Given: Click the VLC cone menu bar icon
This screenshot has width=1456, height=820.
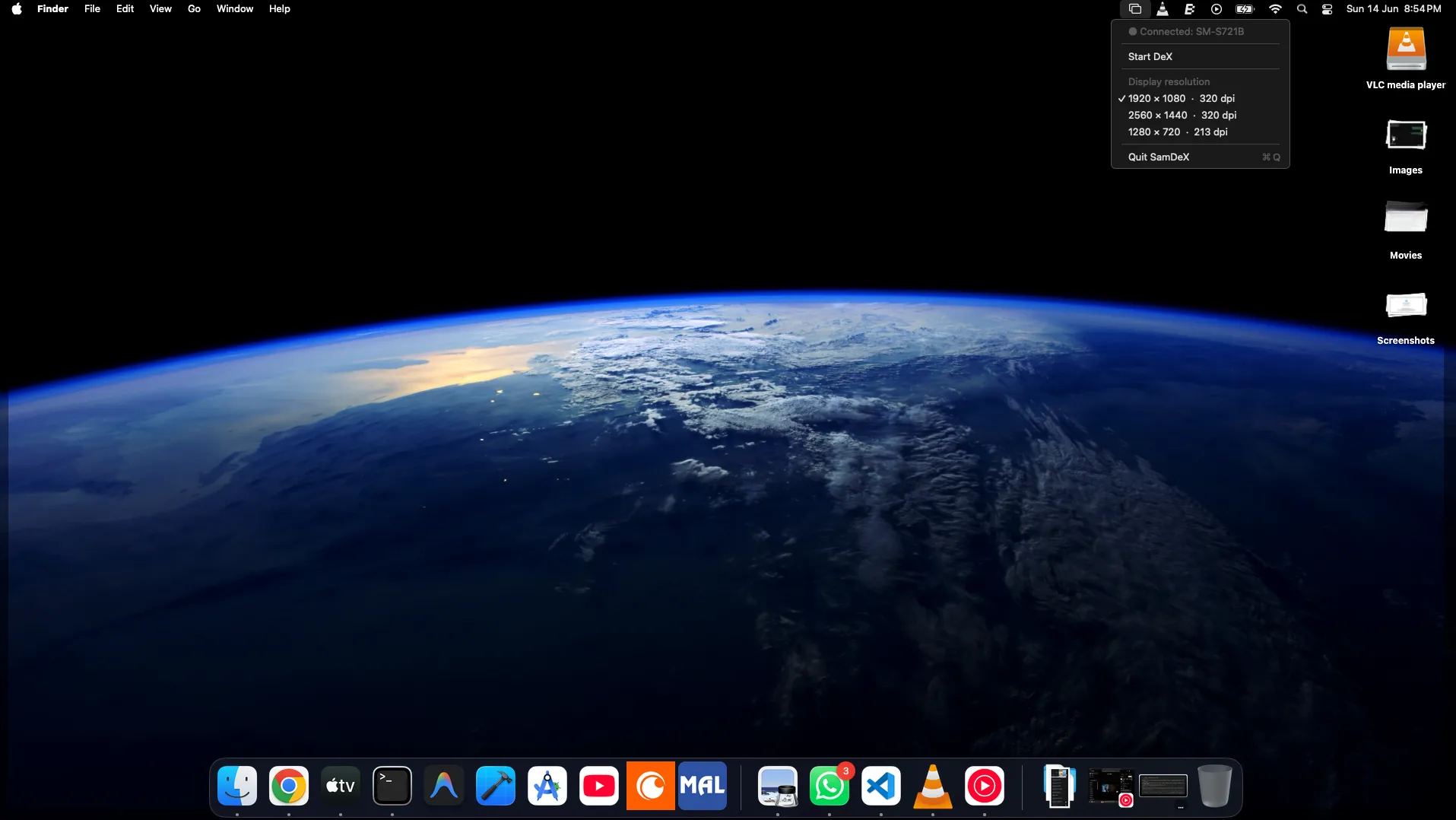Looking at the screenshot, I should pos(1163,9).
